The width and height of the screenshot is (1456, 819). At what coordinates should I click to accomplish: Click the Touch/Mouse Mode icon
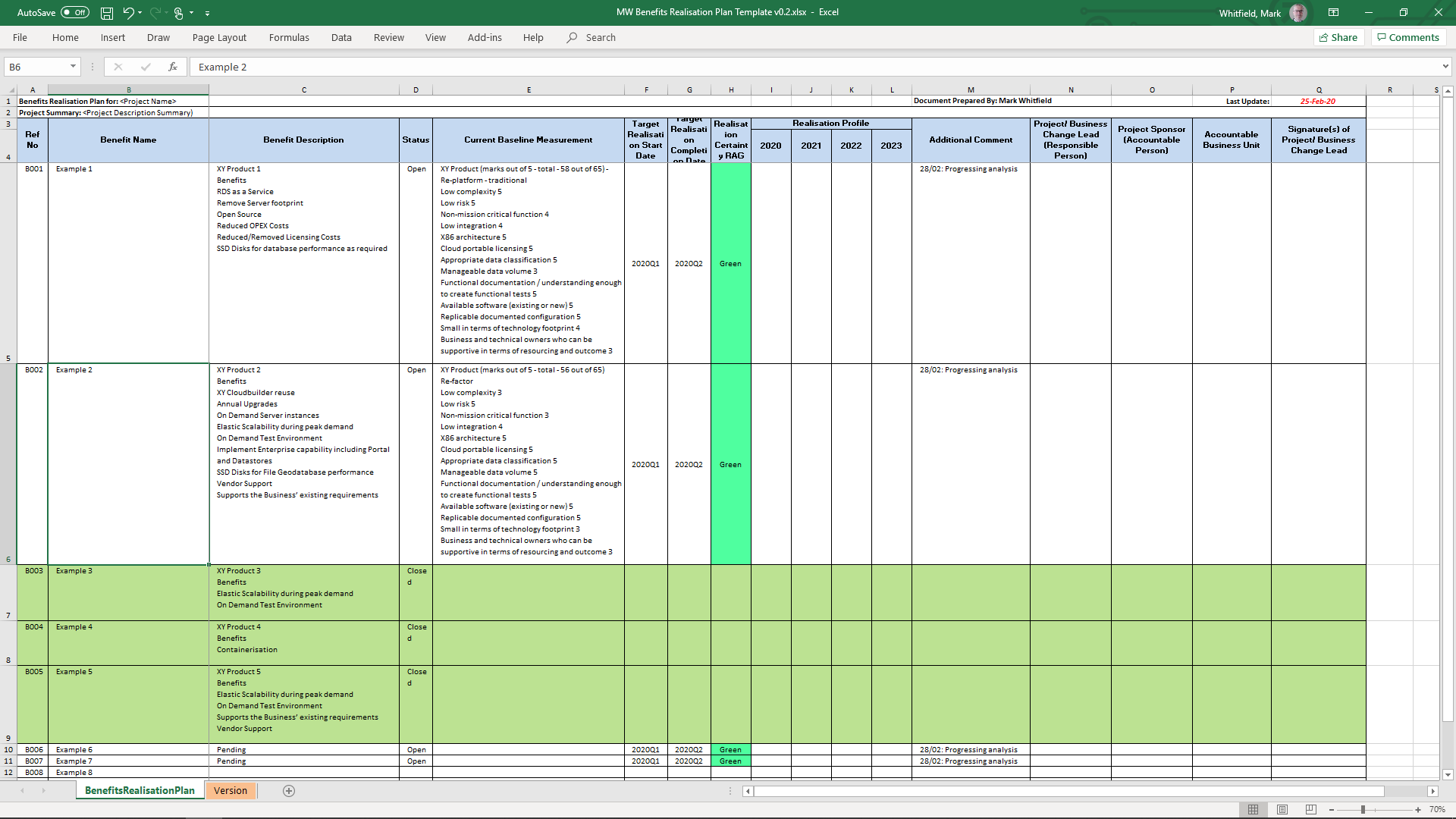tap(179, 13)
